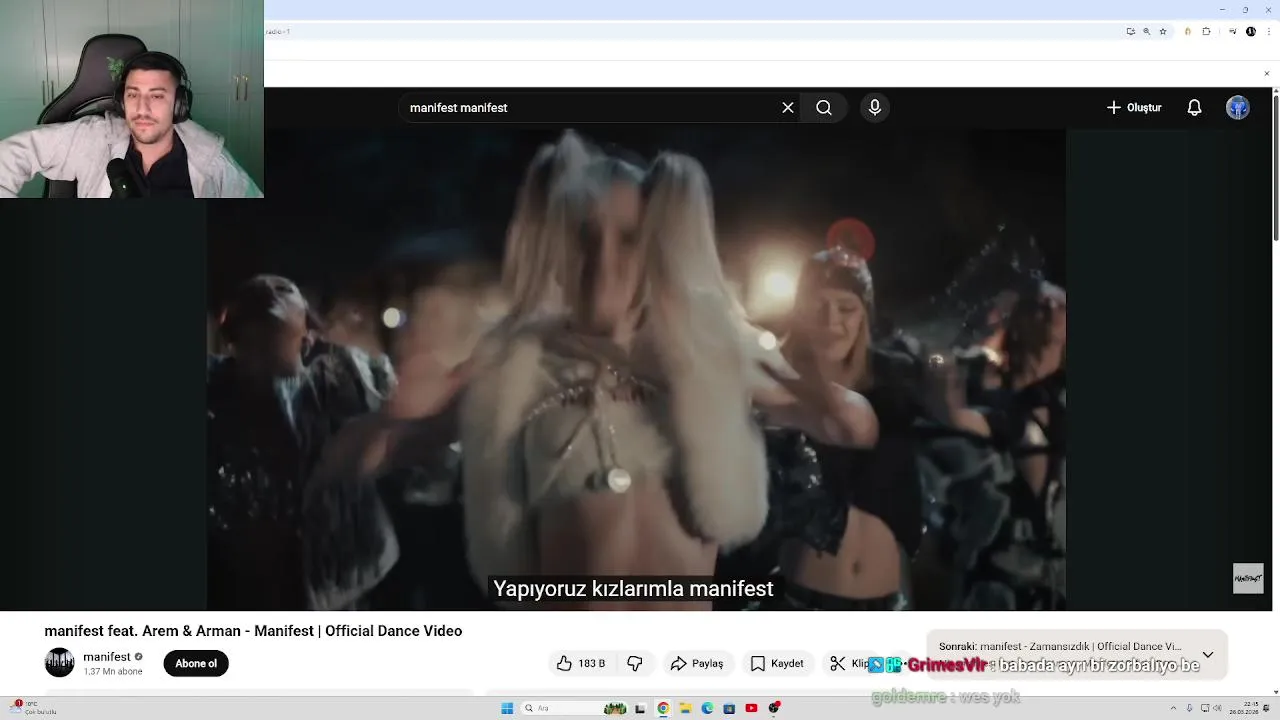Save the video with Kaydet
The height and width of the screenshot is (720, 1280).
[x=777, y=663]
